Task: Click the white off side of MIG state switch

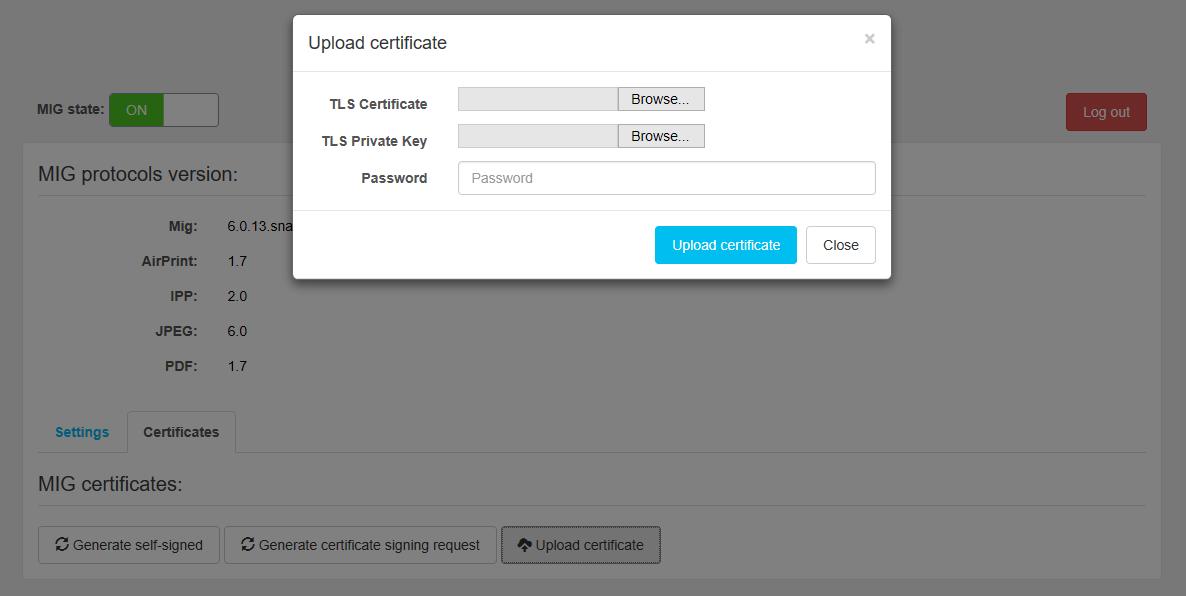Action: coord(191,110)
